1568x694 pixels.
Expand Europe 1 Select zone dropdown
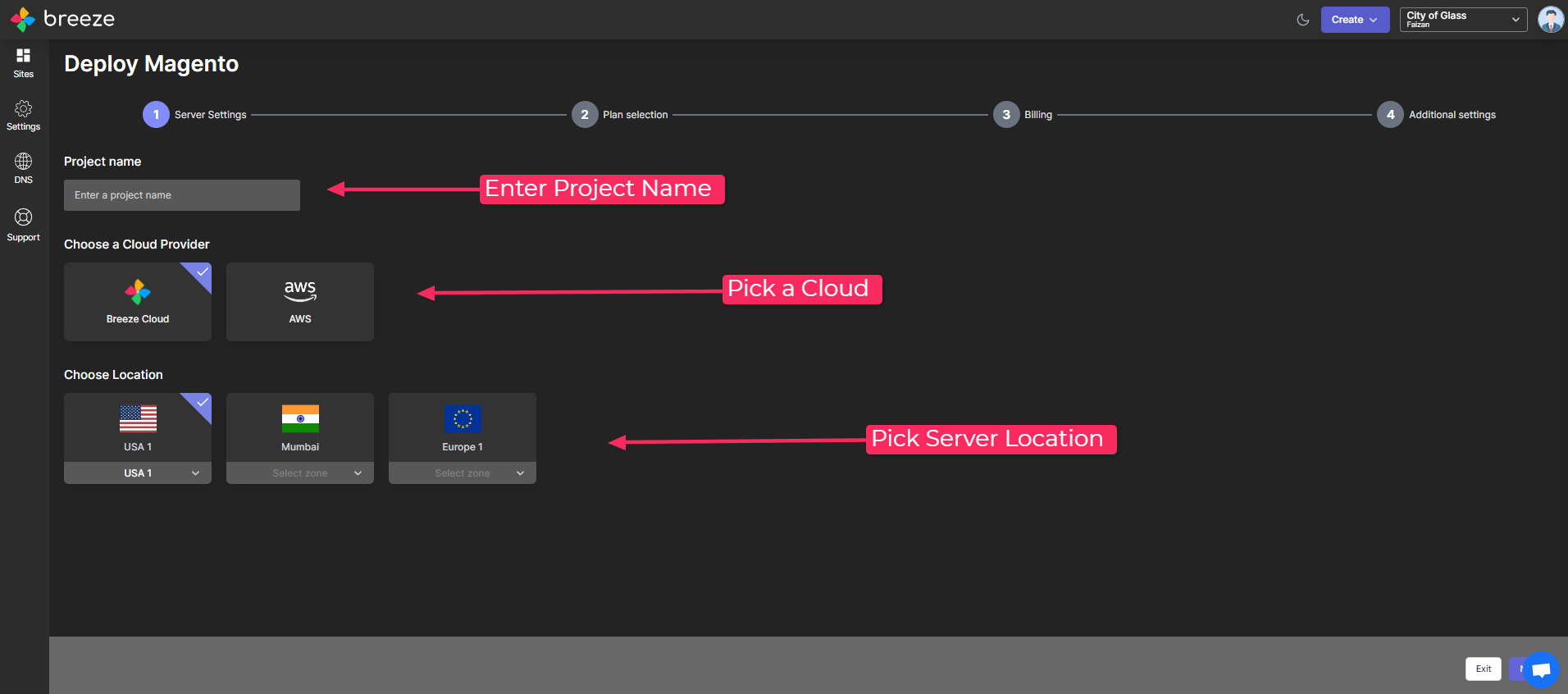tap(463, 473)
